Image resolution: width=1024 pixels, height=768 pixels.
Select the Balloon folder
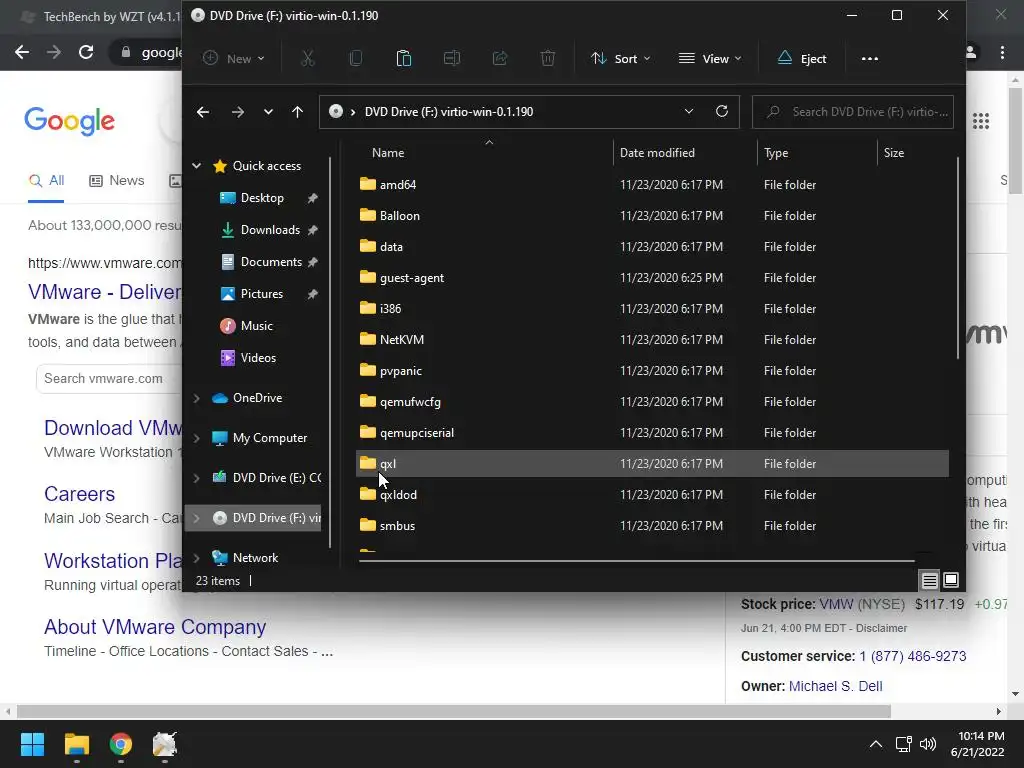click(652, 216)
